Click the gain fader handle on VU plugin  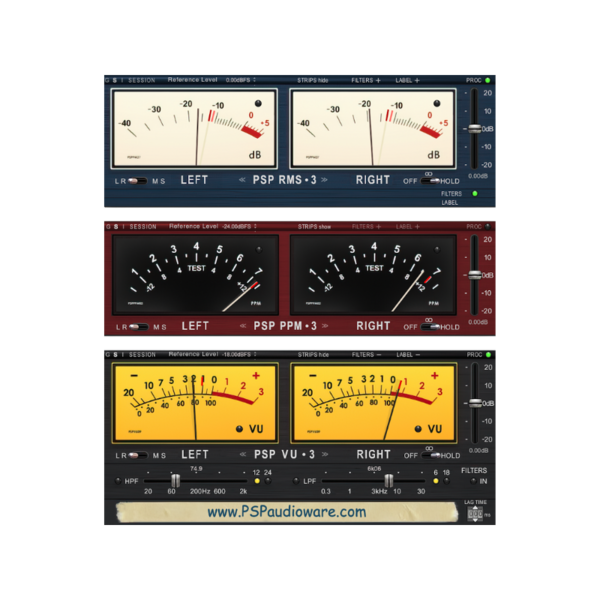(x=475, y=403)
